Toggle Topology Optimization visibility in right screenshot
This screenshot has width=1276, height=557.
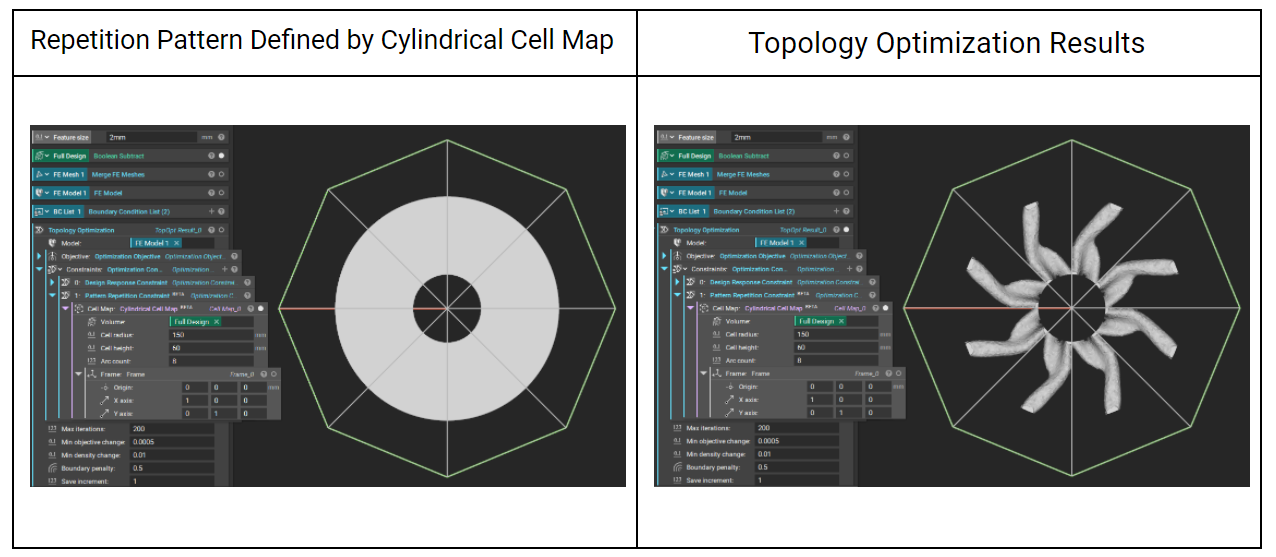tap(846, 230)
